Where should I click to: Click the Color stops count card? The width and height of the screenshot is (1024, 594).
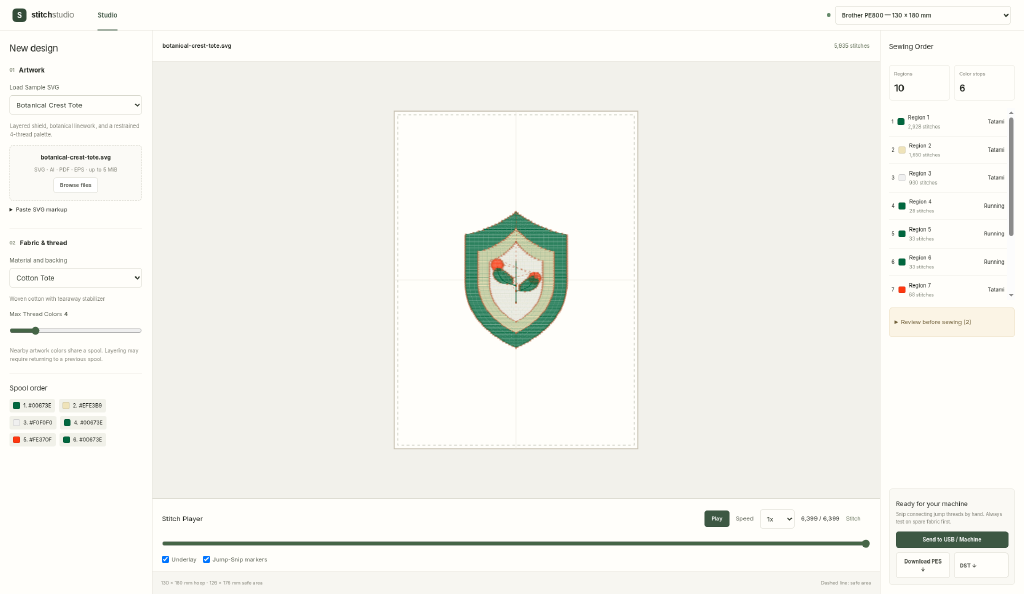(984, 83)
